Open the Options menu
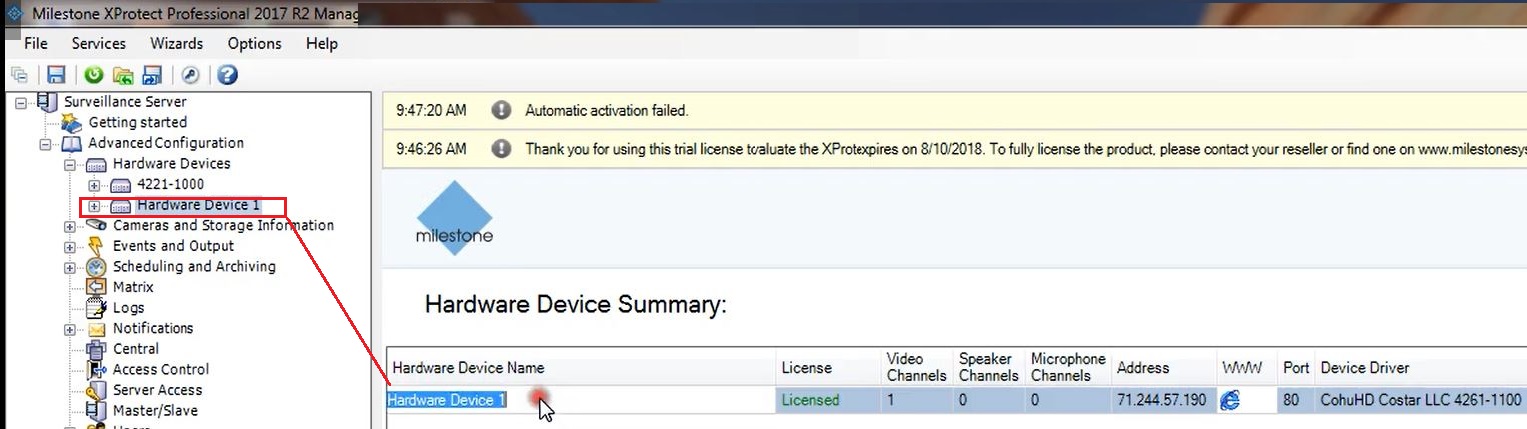This screenshot has width=1527, height=429. coord(254,44)
